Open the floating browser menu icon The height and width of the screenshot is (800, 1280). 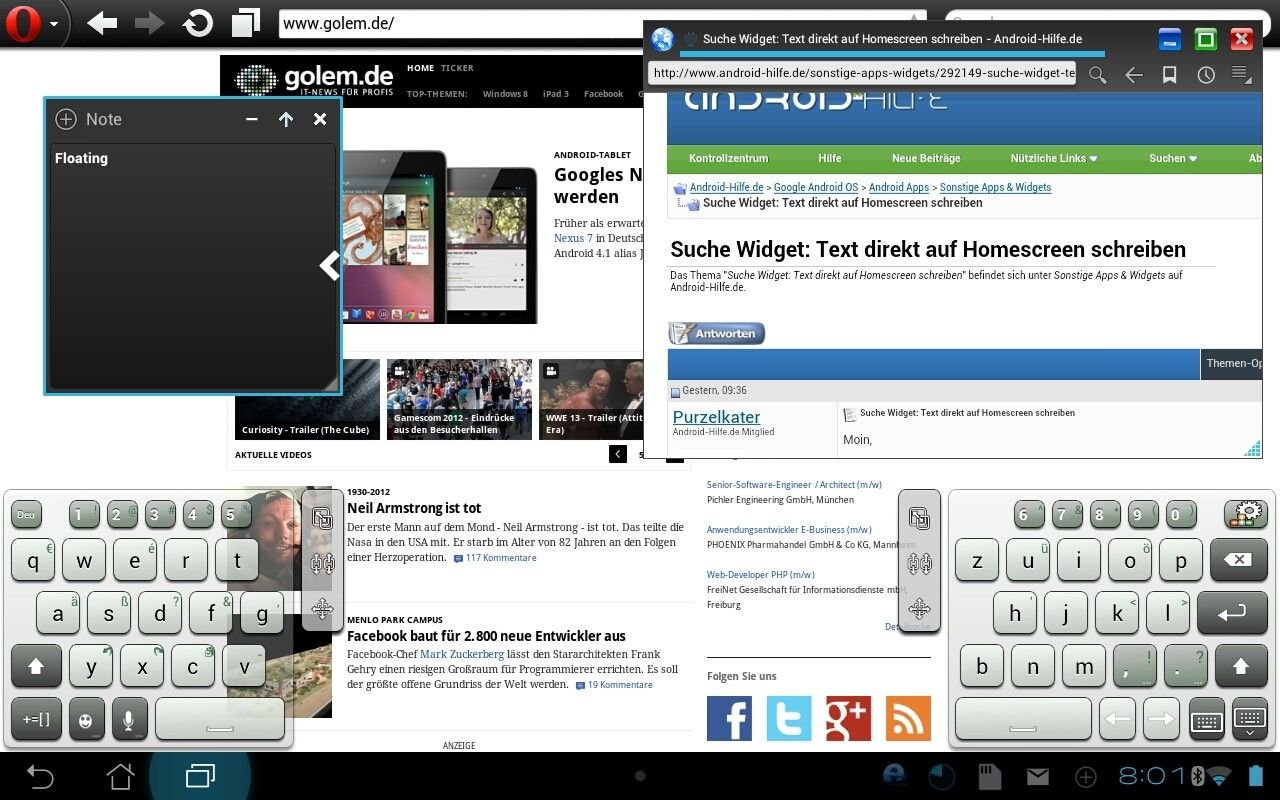point(1241,74)
